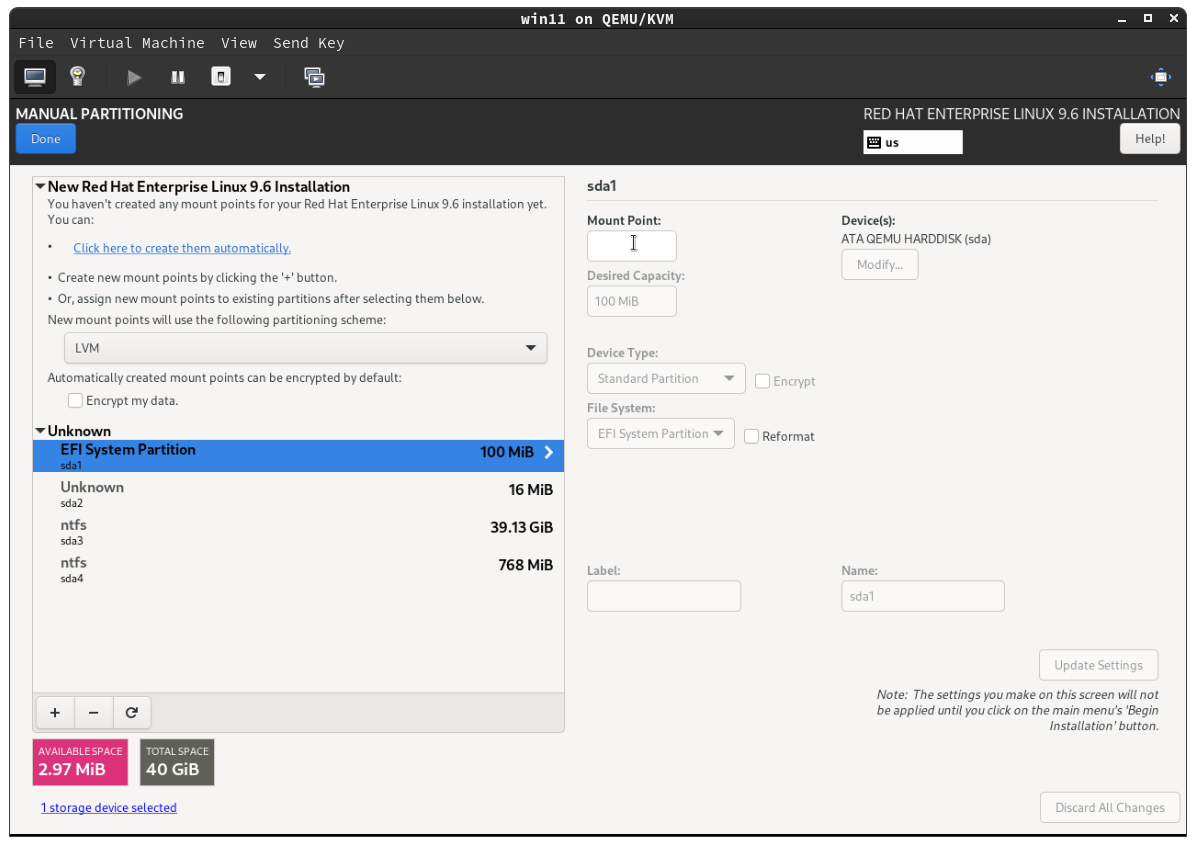Viewport: 1196px width, 846px height.
Task: Click the AVAILABLE SPACE 2.97 MiB indicator
Action: click(x=80, y=762)
